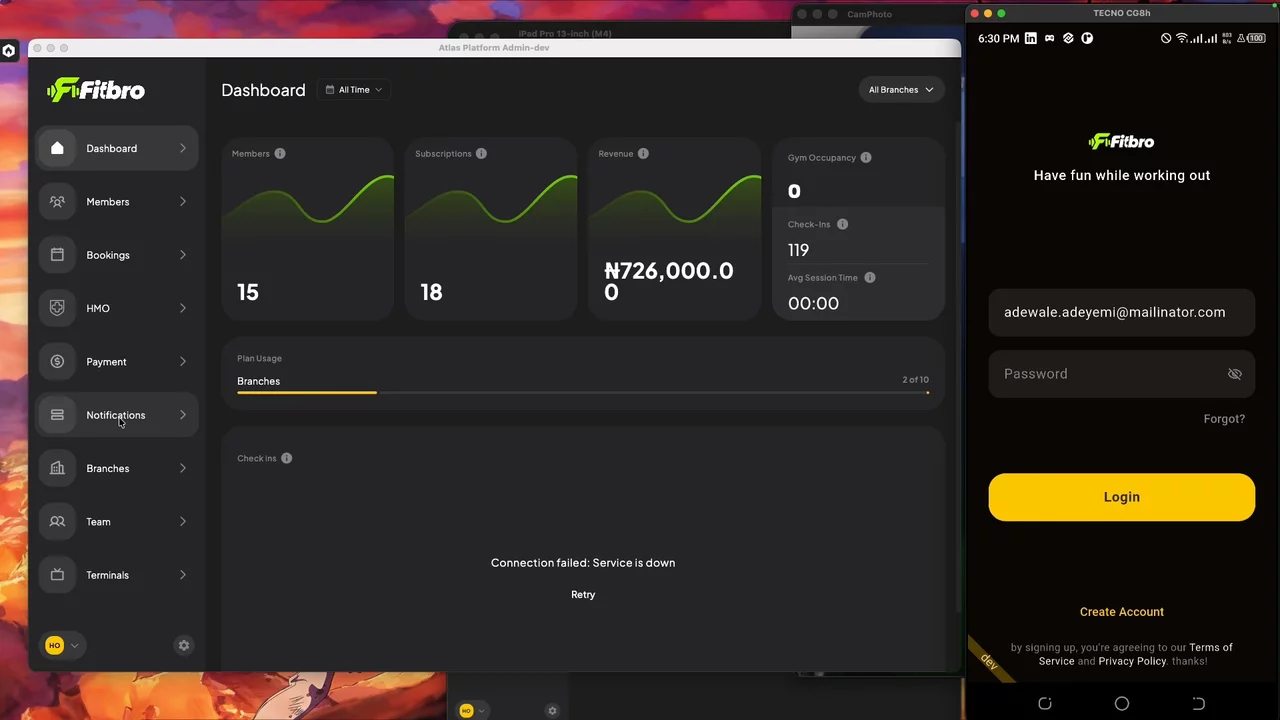The height and width of the screenshot is (720, 1280).
Task: Click the Terminals icon in sidebar
Action: [57, 575]
